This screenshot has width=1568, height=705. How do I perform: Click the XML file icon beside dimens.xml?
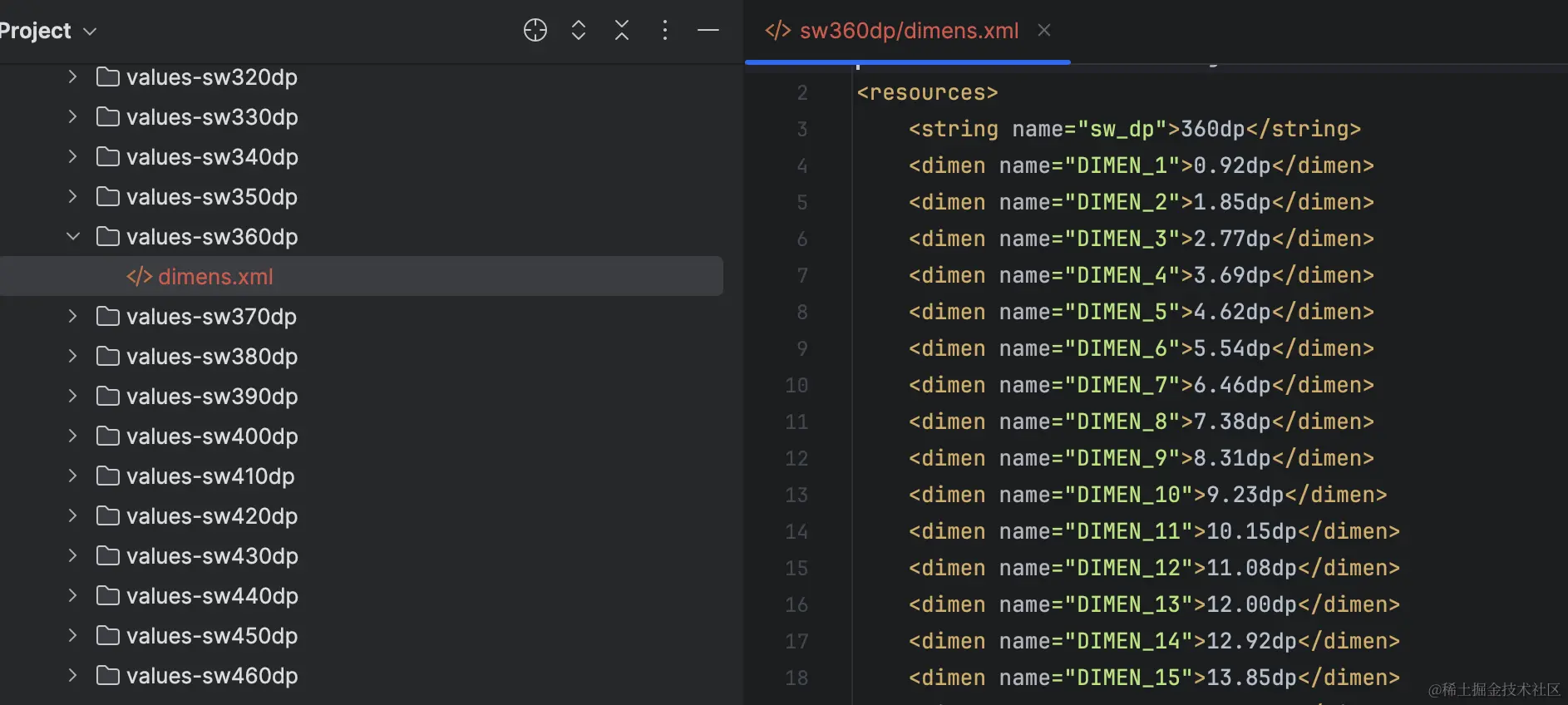tap(139, 277)
